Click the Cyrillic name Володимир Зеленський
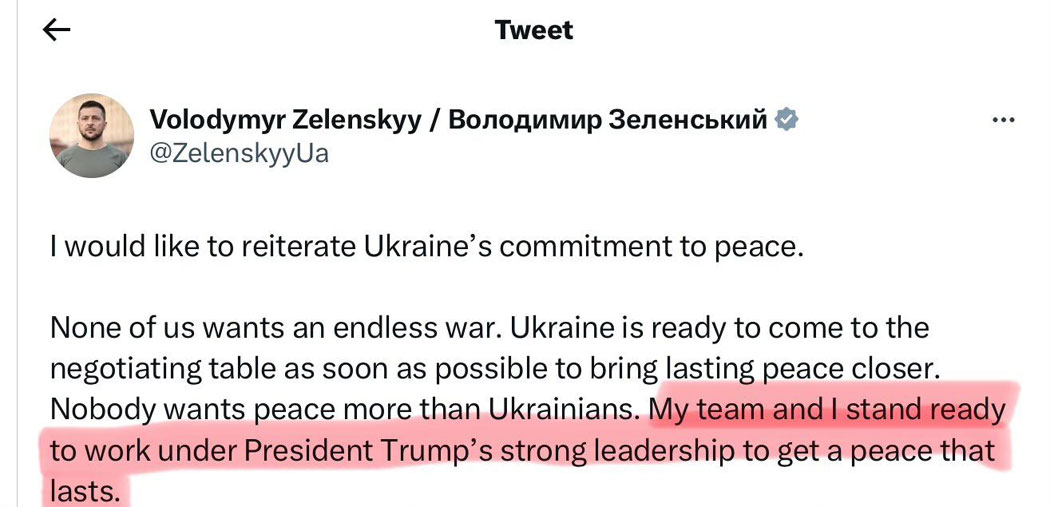This screenshot has height=507, width=1050. pyautogui.click(x=608, y=120)
